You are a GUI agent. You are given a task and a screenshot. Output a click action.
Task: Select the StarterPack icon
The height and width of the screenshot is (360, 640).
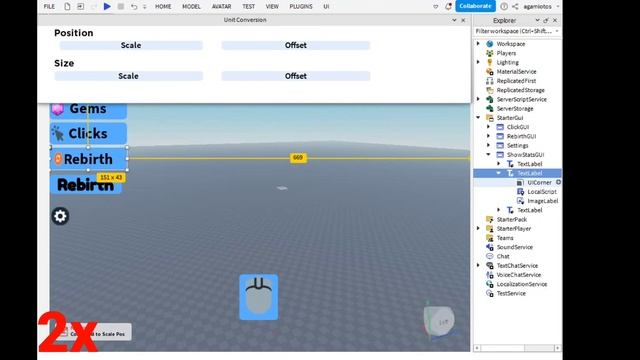pos(489,219)
